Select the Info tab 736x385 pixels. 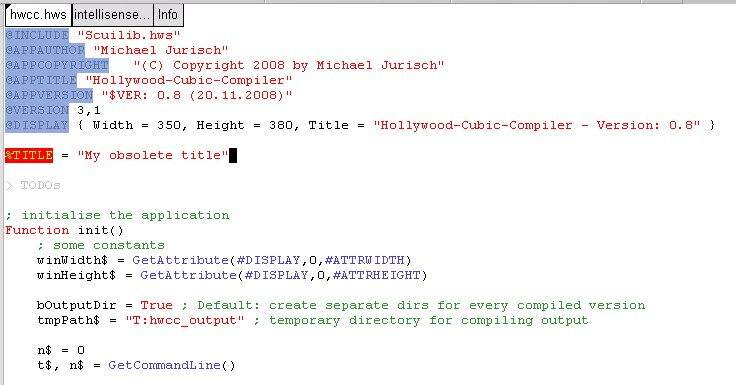pos(168,15)
